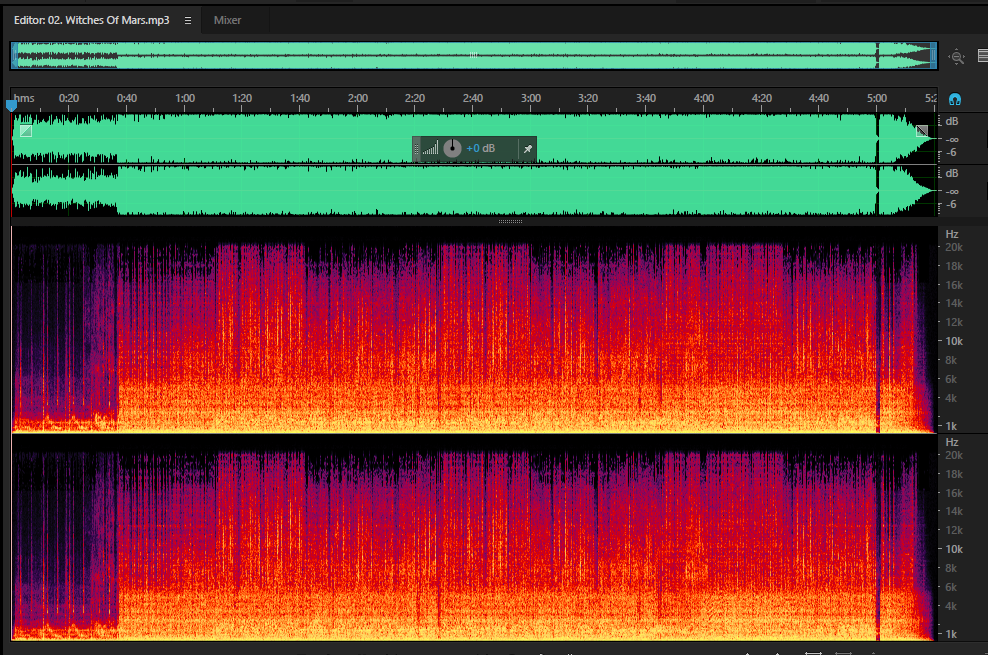The image size is (988, 655).
Task: Click the fade out handle on waveform
Action: [922, 131]
